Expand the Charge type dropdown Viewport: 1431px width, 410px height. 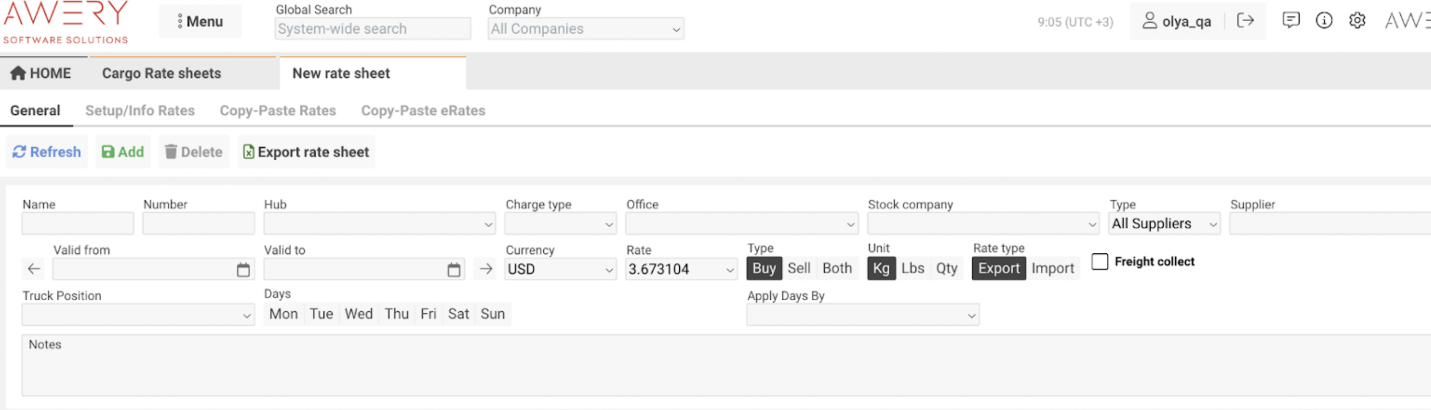tap(561, 224)
